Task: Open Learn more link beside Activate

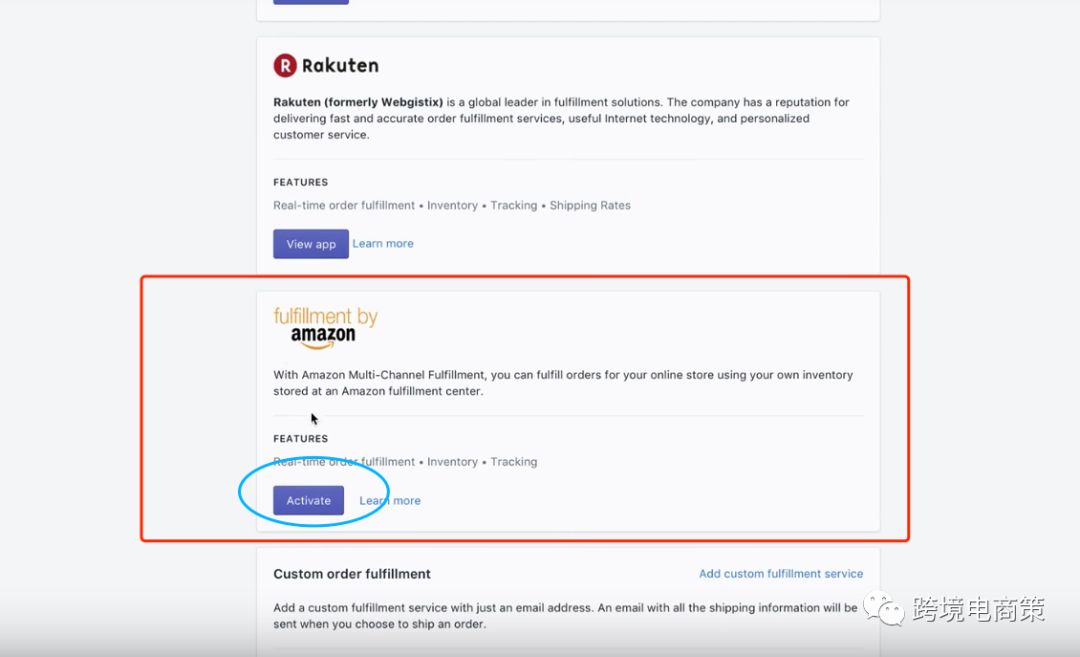Action: point(390,501)
